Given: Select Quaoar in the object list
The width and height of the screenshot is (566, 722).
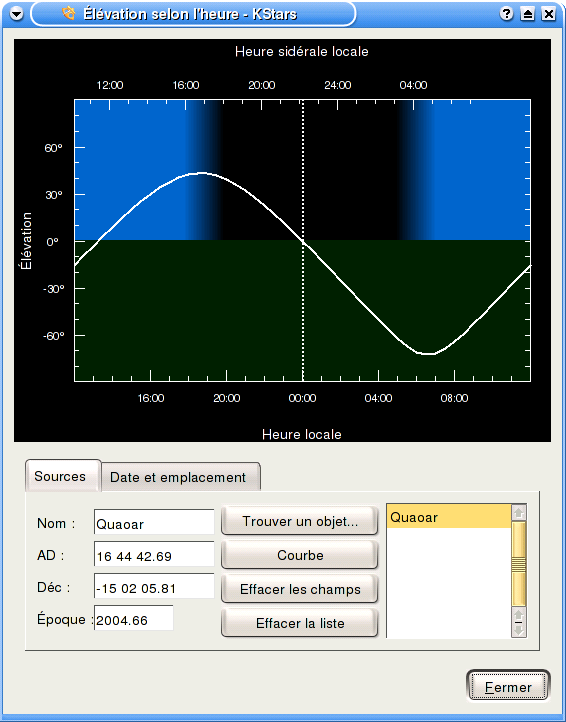Looking at the screenshot, I should (x=449, y=517).
